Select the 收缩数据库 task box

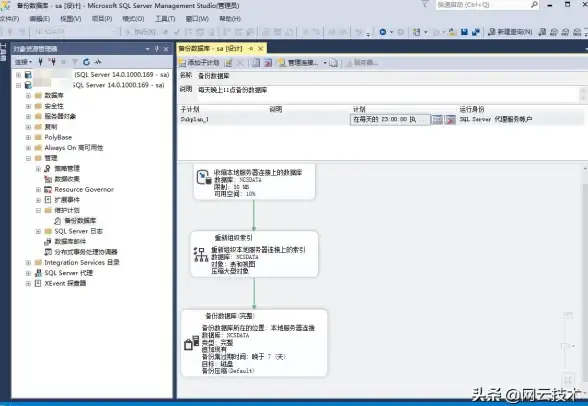254,181
